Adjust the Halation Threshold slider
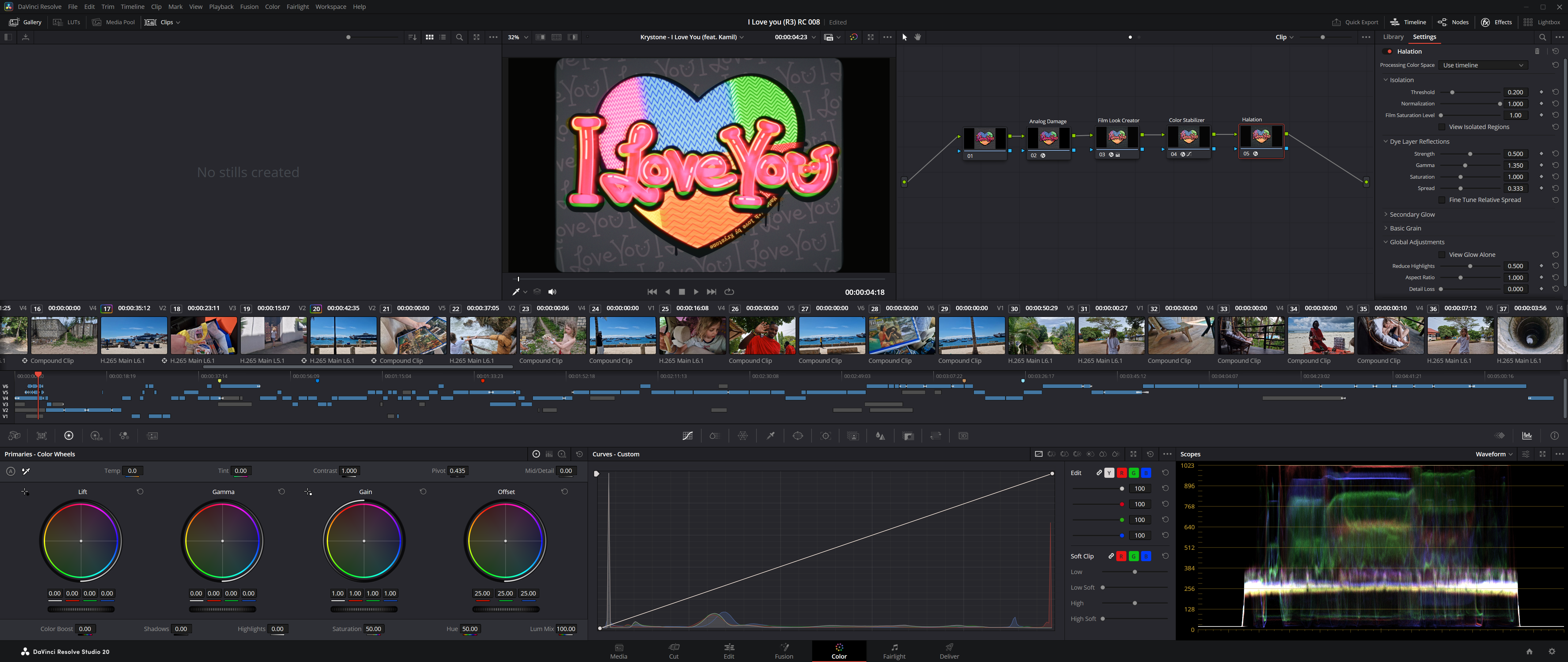This screenshot has width=1568, height=662. (x=1452, y=93)
